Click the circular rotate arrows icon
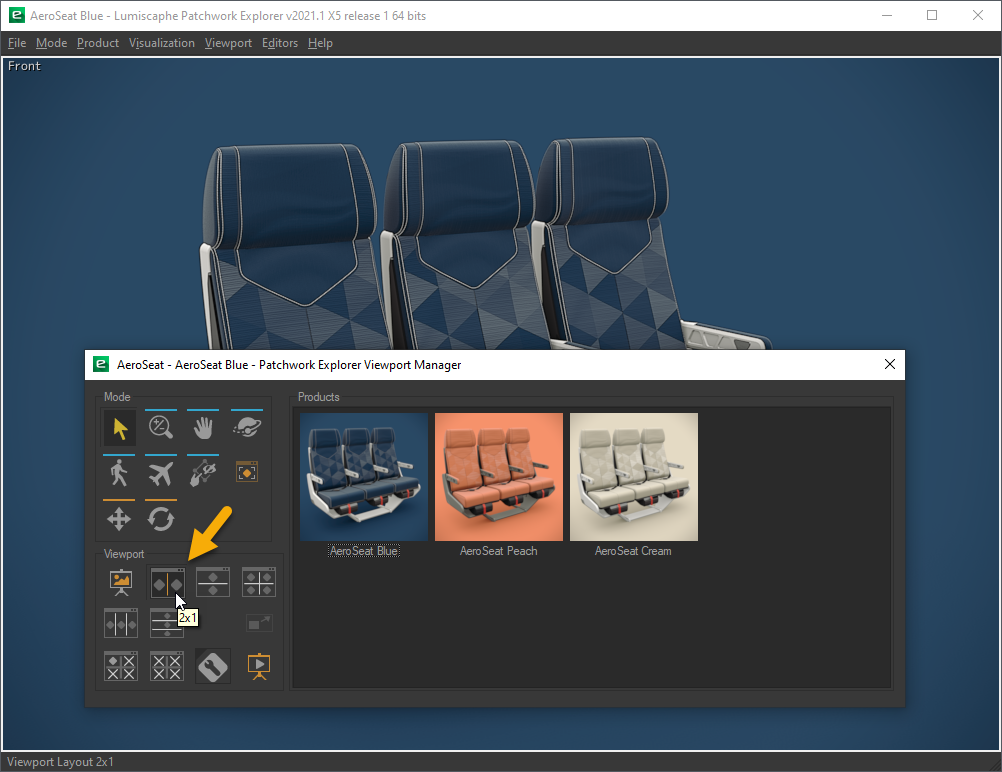 (x=161, y=519)
